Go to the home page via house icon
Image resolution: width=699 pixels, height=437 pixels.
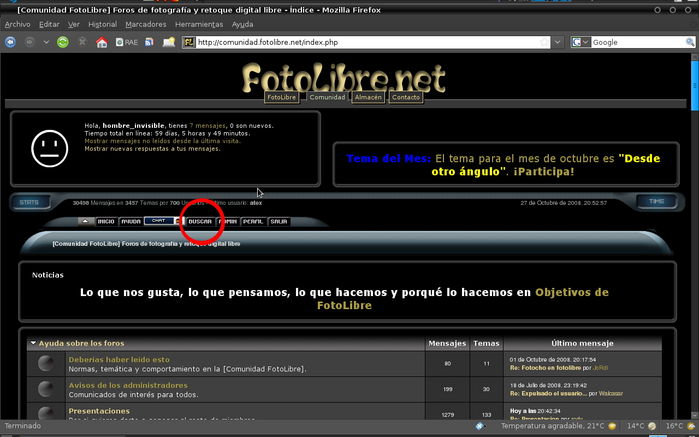coord(102,42)
